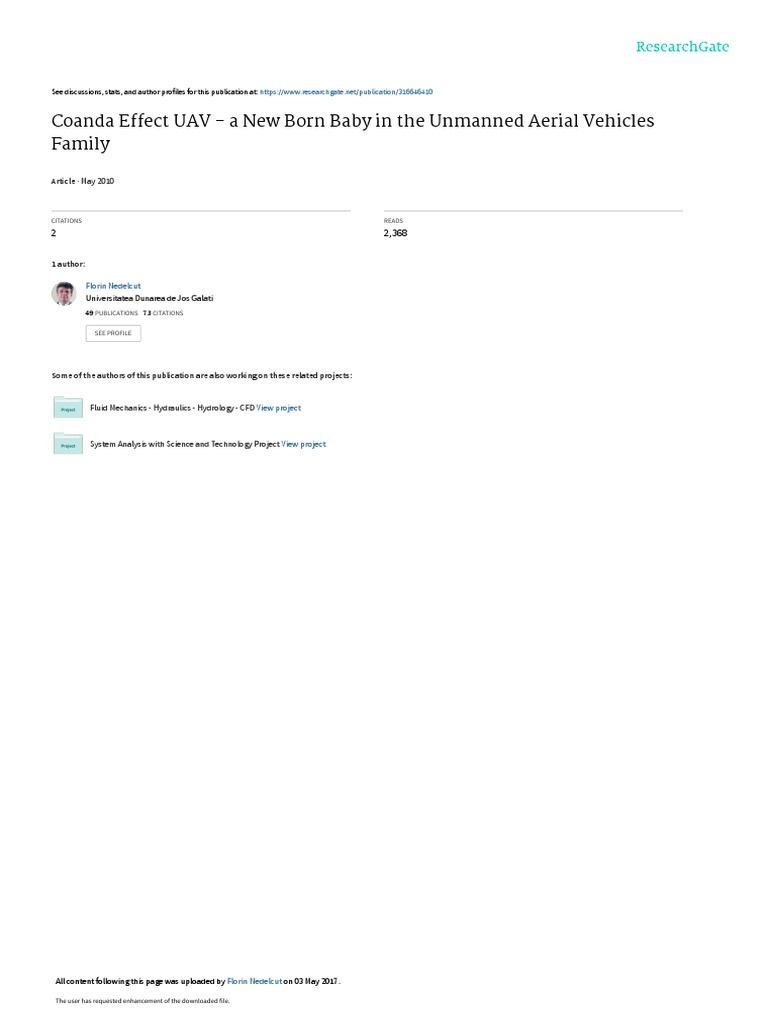Viewport: 768px width, 1024px height.
Task: Open View project for System Analysis
Action: tap(304, 444)
